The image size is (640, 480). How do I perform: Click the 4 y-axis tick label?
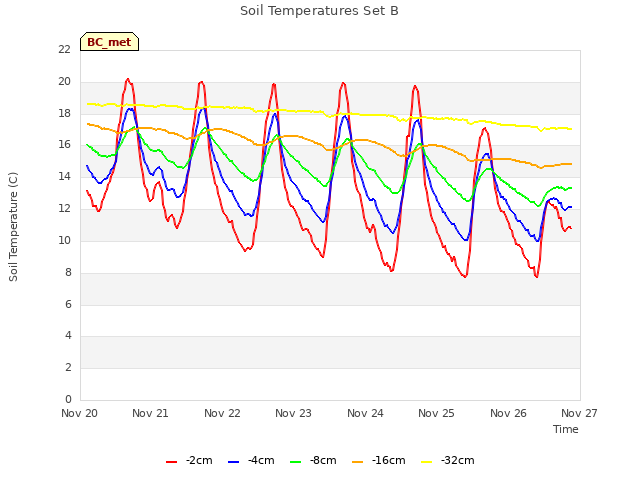tap(68, 336)
